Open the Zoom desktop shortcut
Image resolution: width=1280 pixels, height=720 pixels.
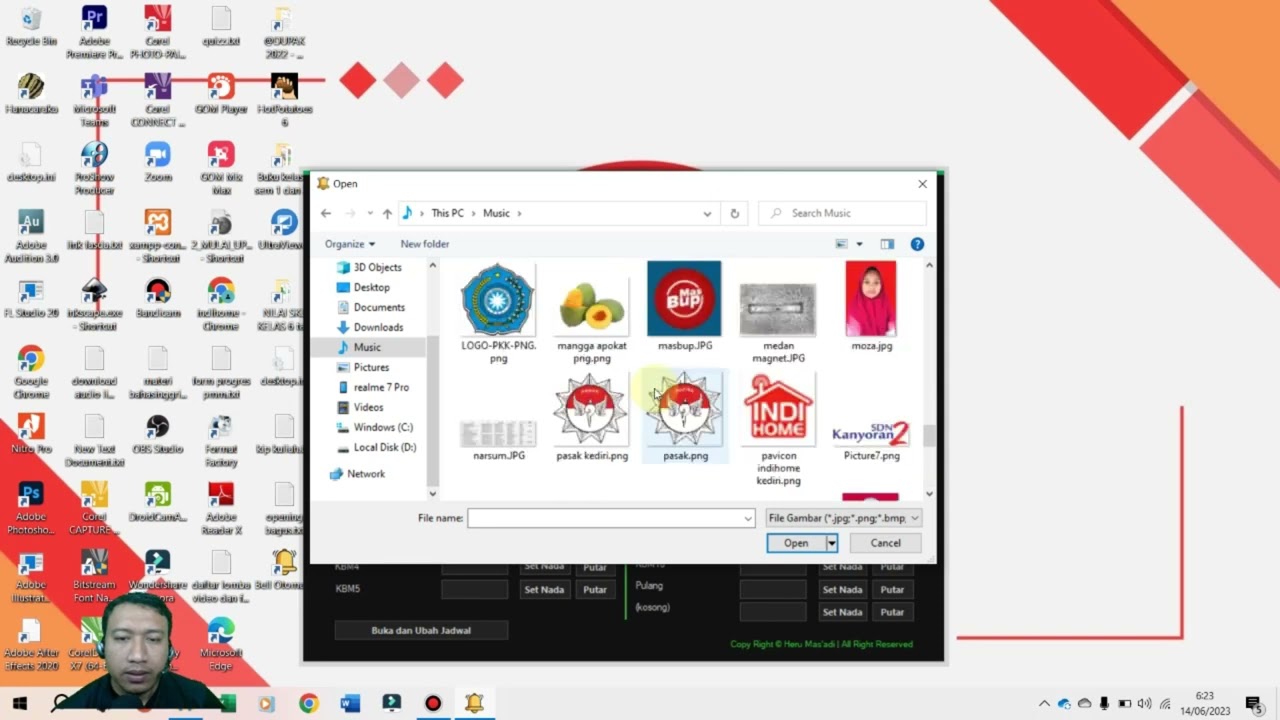[158, 162]
